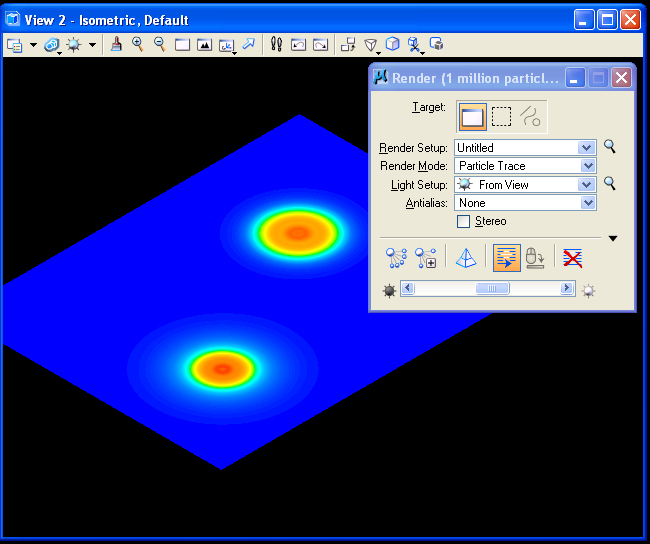650x544 pixels.
Task: Click the Render dialog title icon
Action: [380, 77]
